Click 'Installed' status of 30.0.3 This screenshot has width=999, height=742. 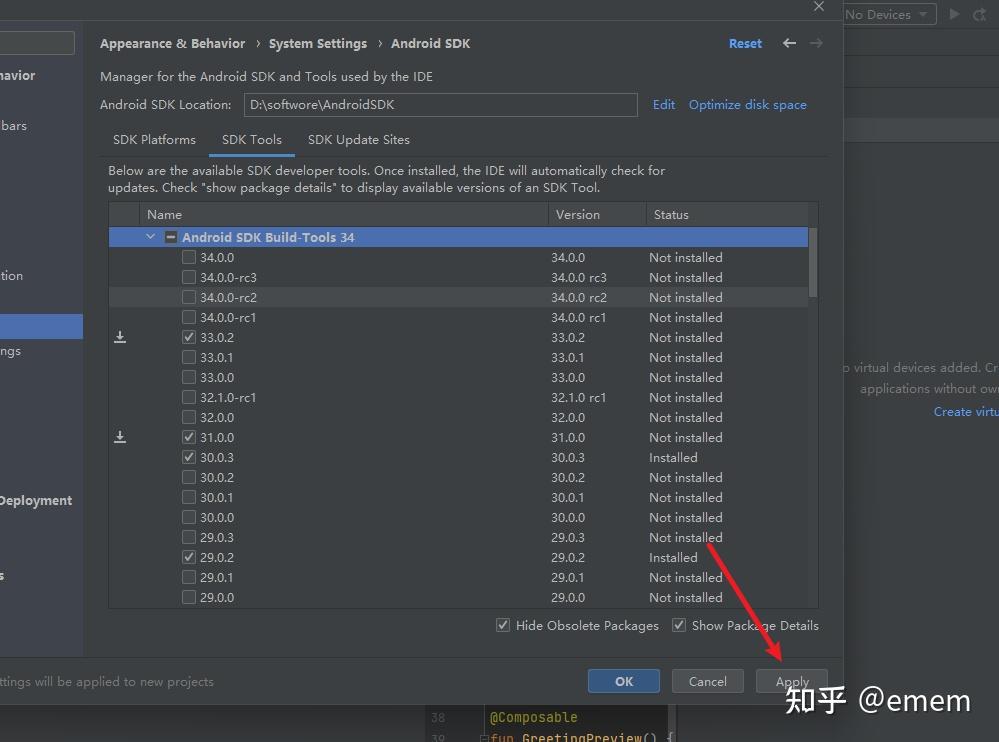coord(673,457)
